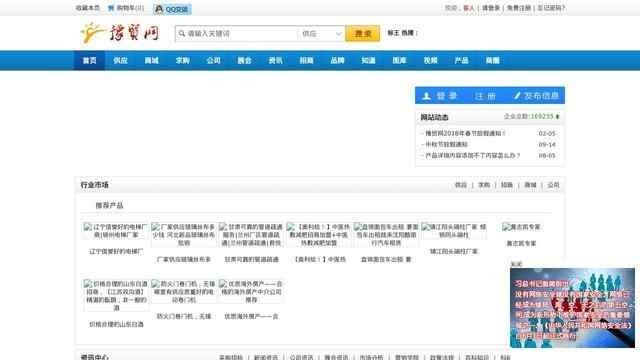Go to the 首页 nav tab
The image size is (640, 360).
(89, 60)
